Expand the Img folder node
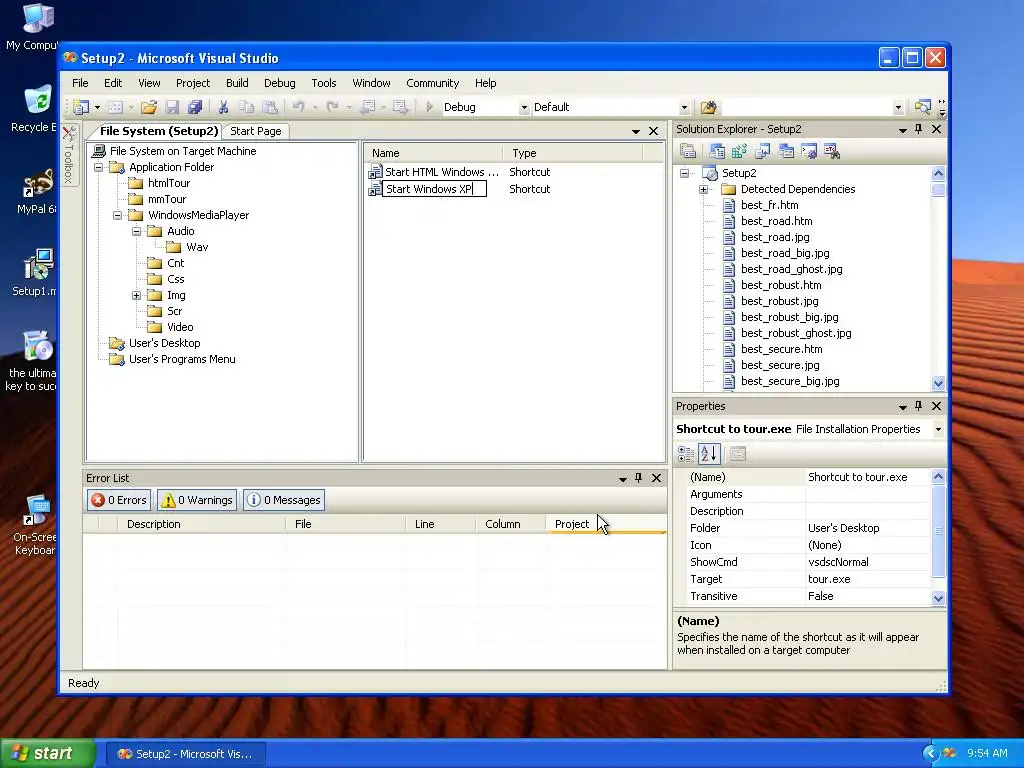Screen dimensions: 1024x768 tap(136, 295)
